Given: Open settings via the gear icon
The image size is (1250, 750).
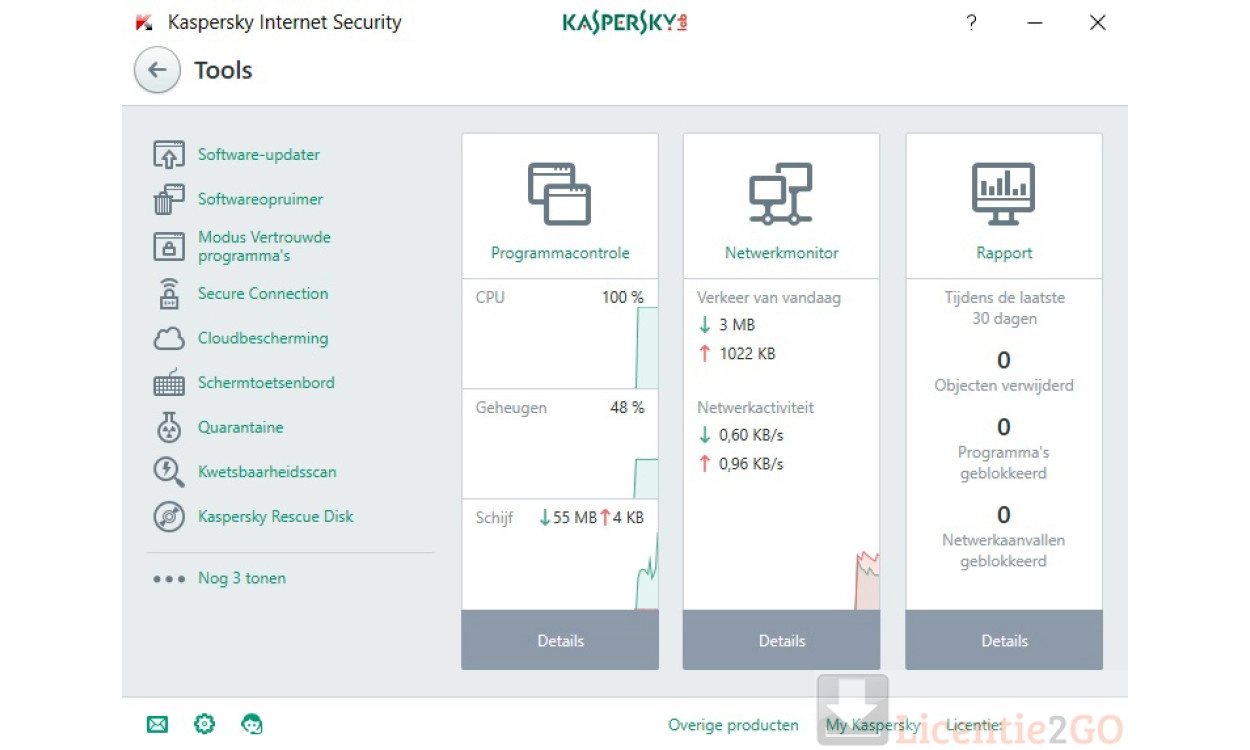Looking at the screenshot, I should point(204,724).
